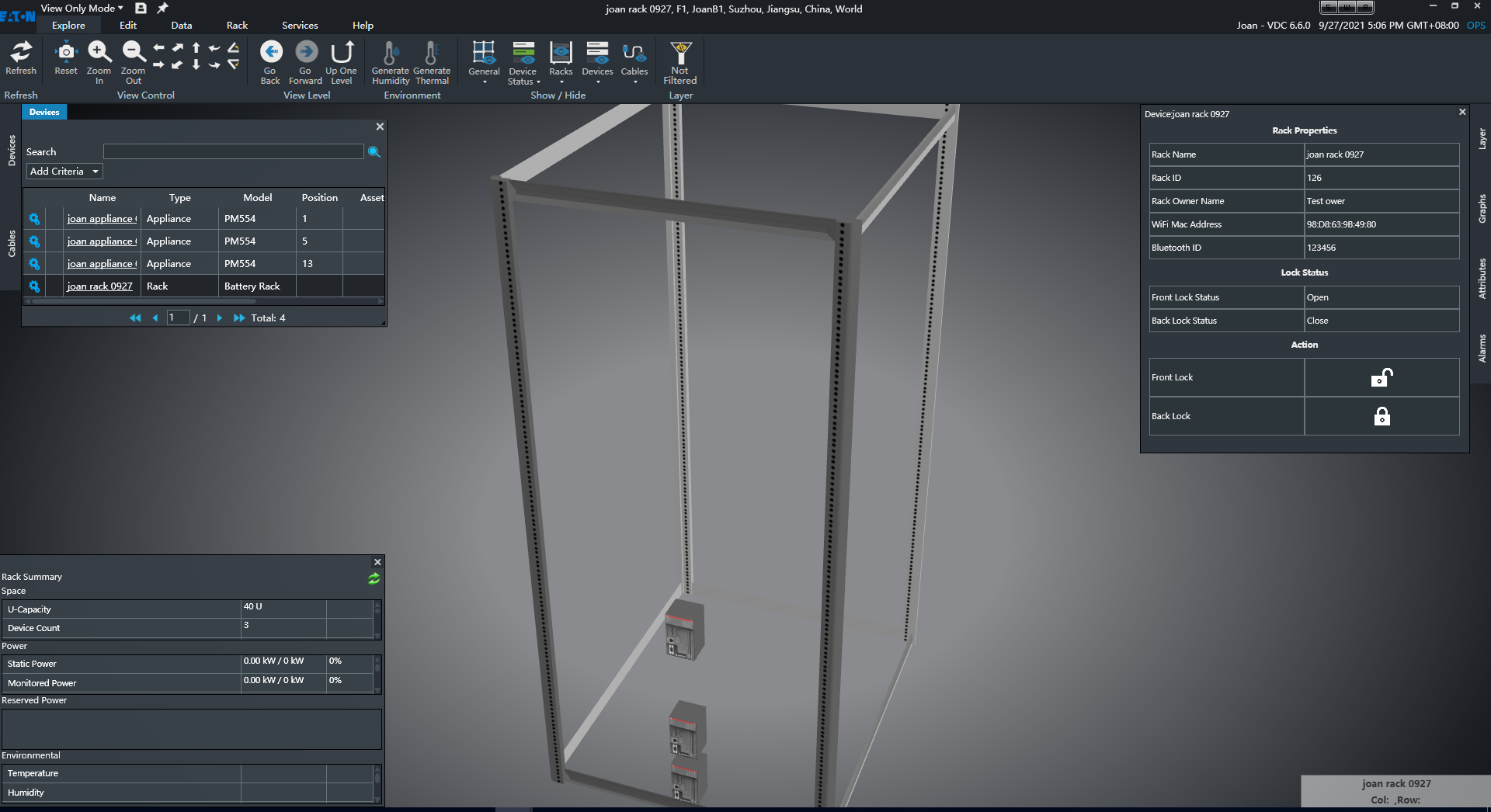This screenshot has width=1491, height=812.
Task: Open the joan rack 0927 link
Action: tap(99, 286)
